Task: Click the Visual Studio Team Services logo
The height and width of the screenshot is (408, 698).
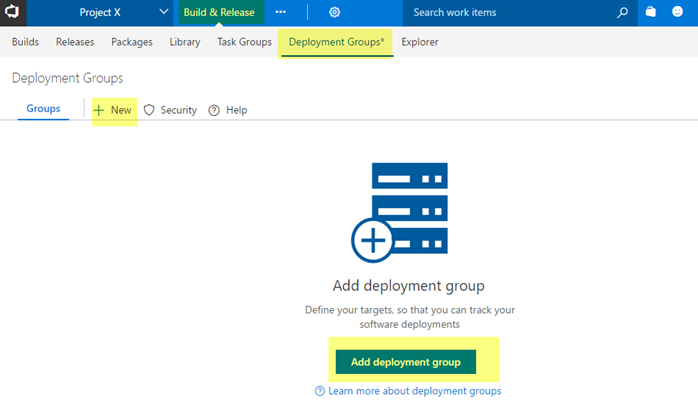Action: pyautogui.click(x=12, y=12)
